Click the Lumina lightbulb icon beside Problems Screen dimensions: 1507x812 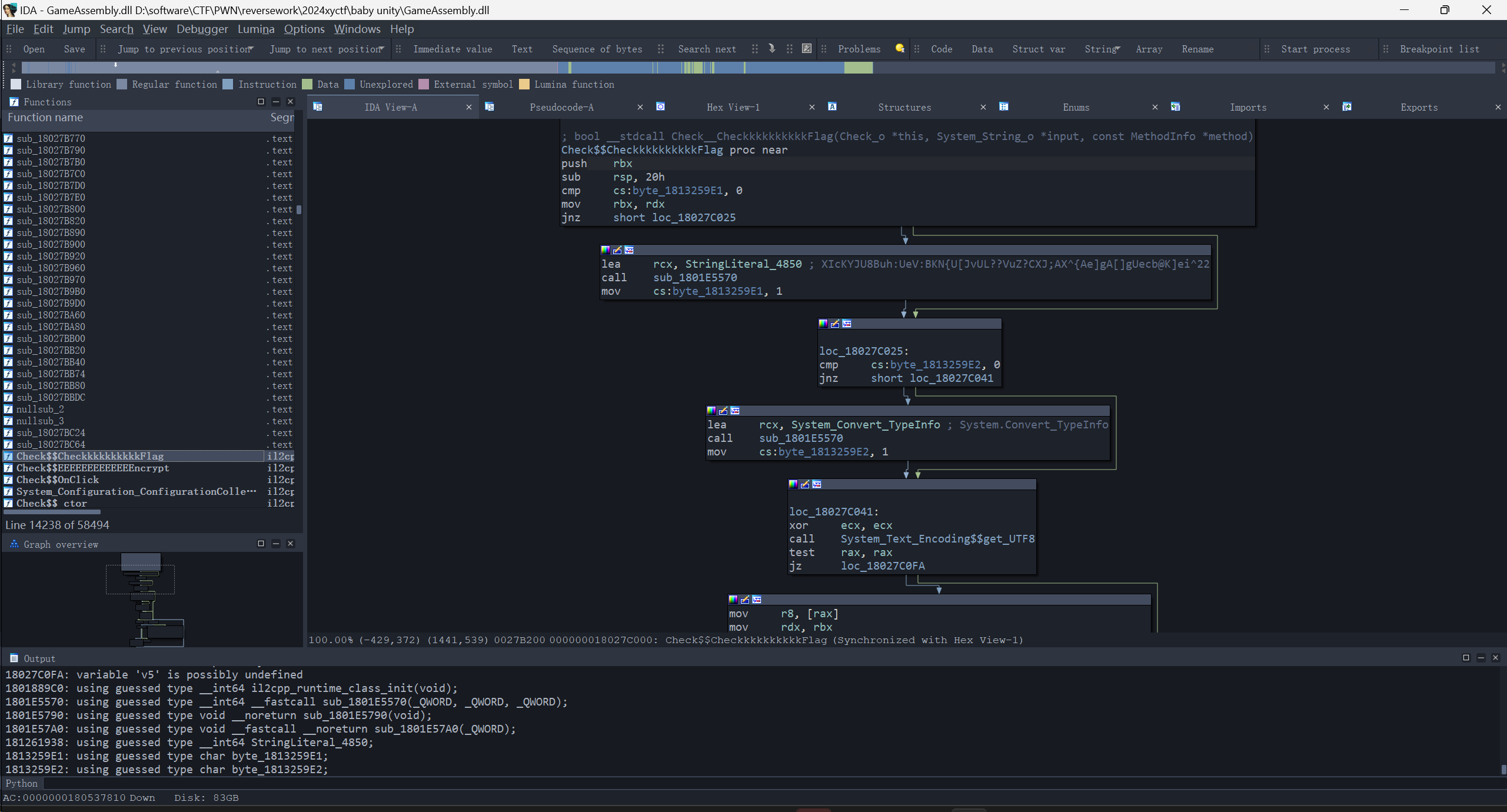(900, 48)
